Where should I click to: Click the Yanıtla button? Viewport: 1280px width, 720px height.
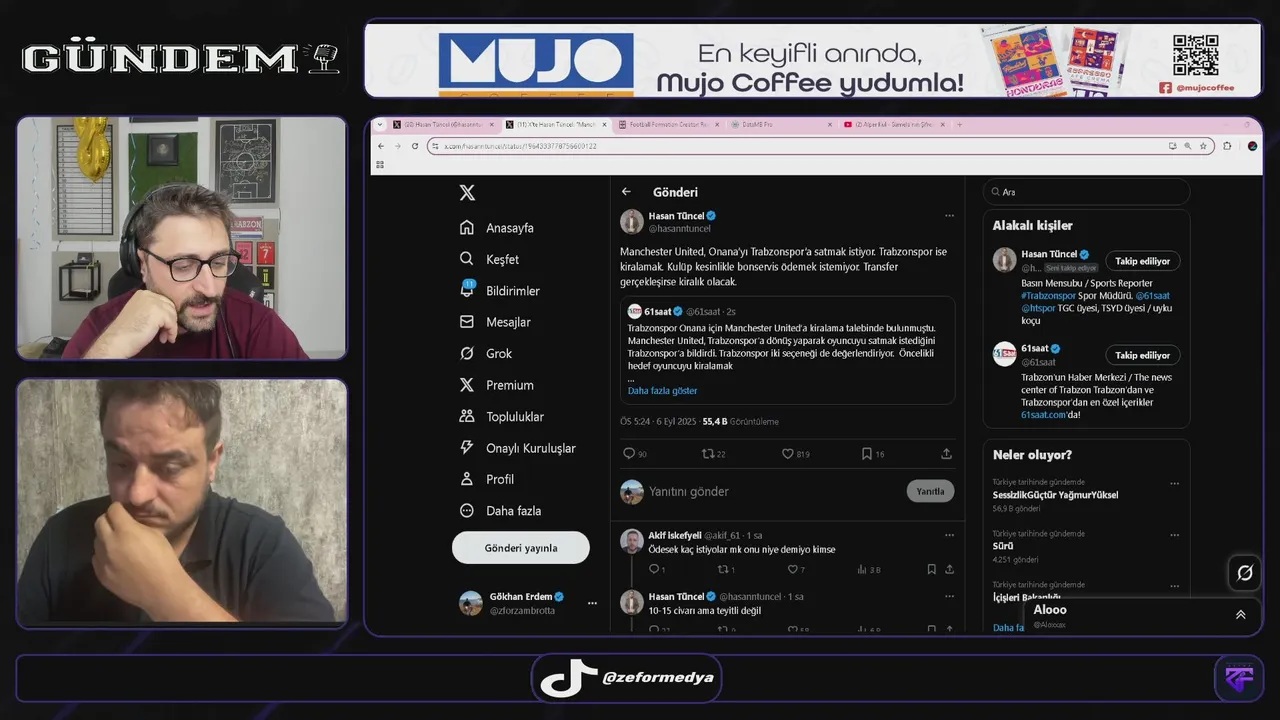tap(930, 491)
